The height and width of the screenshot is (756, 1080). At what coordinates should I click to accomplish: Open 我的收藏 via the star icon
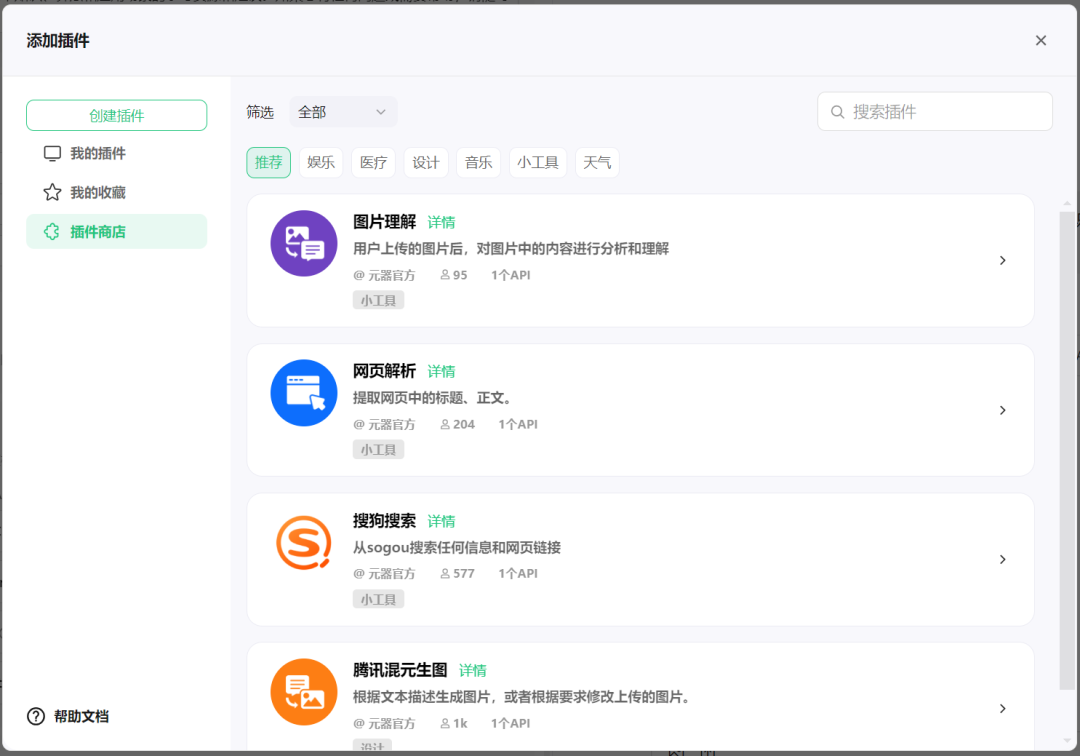pyautogui.click(x=52, y=192)
